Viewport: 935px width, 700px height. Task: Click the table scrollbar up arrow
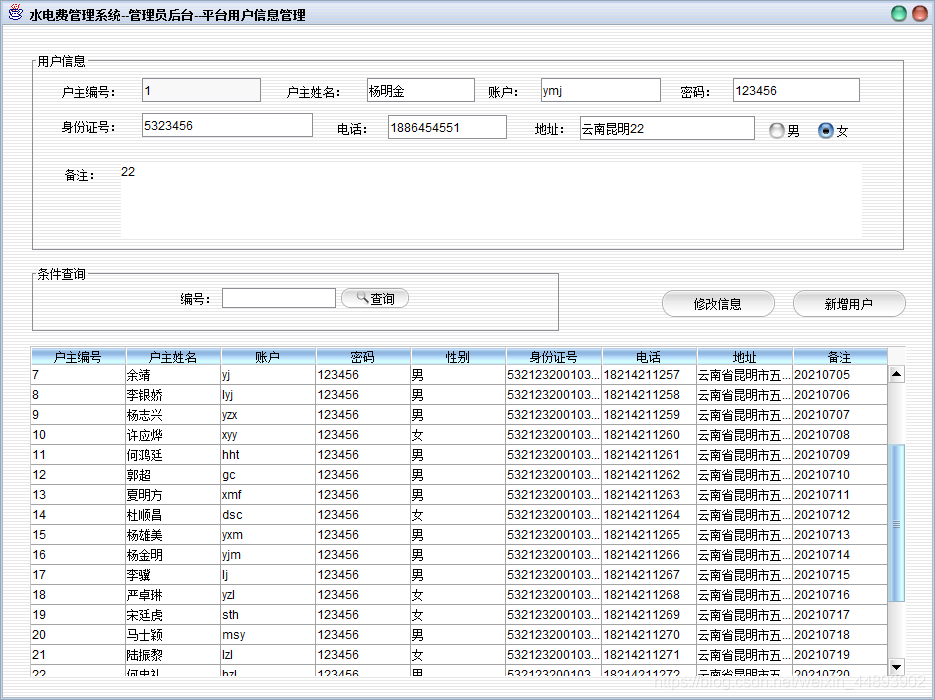coord(896,374)
